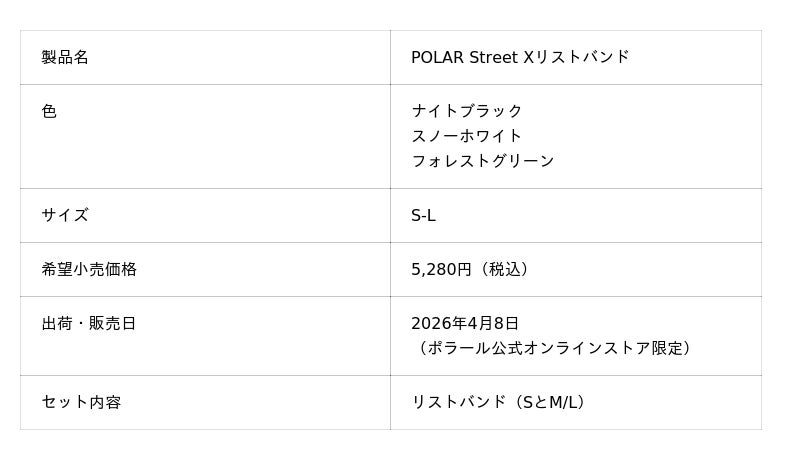Click the 希望小売価格 row label
The width and height of the screenshot is (800, 460).
coord(89,269)
